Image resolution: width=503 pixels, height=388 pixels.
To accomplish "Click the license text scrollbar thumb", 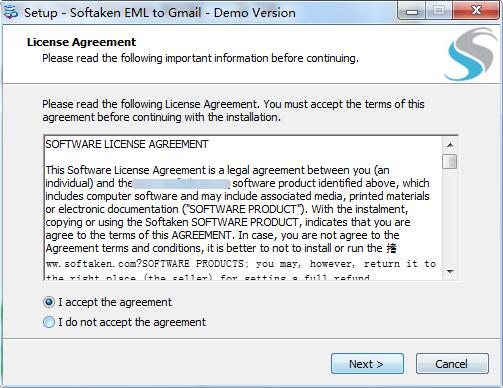I will pyautogui.click(x=450, y=161).
